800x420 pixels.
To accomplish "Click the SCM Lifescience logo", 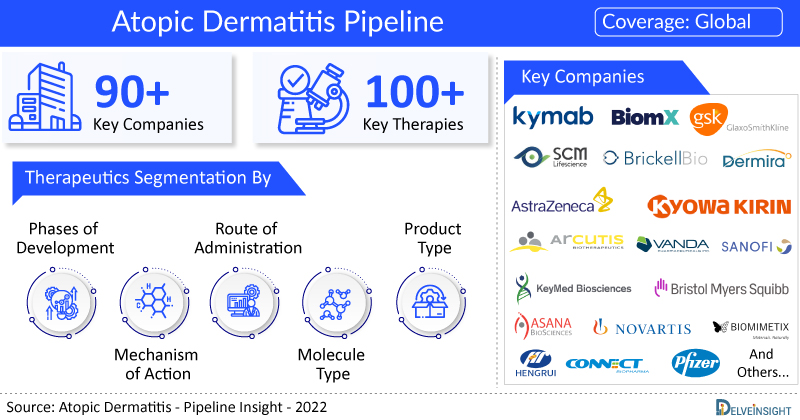I will 551,157.
